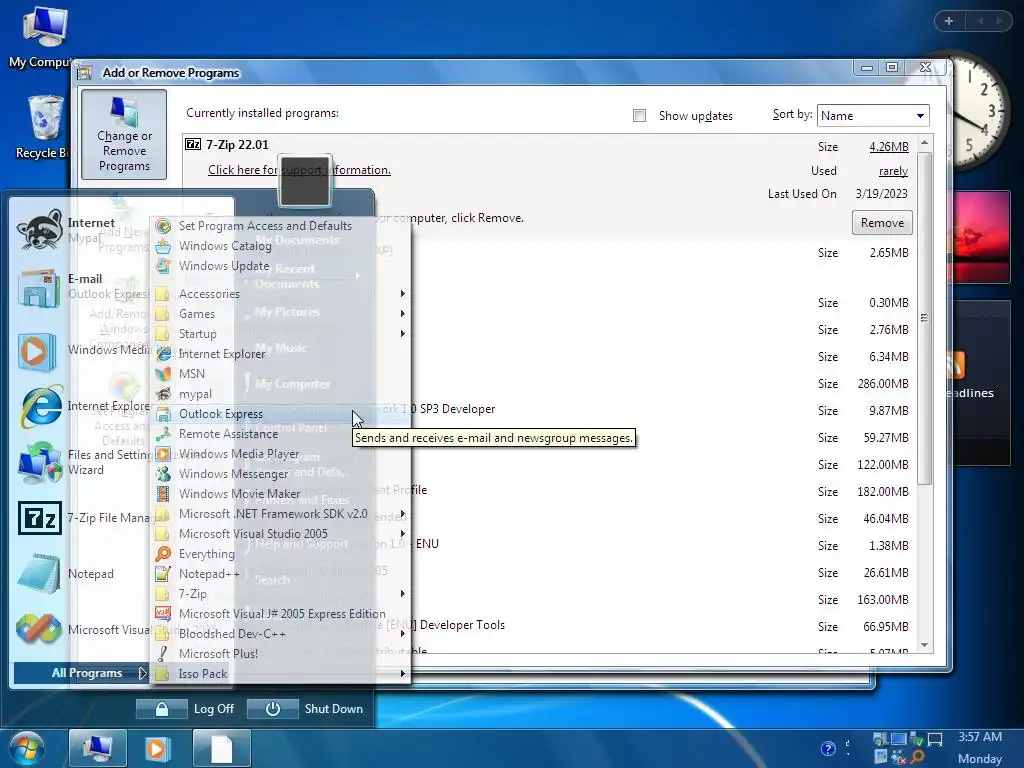Open Files and Settings Transfer Wizard

(39, 462)
